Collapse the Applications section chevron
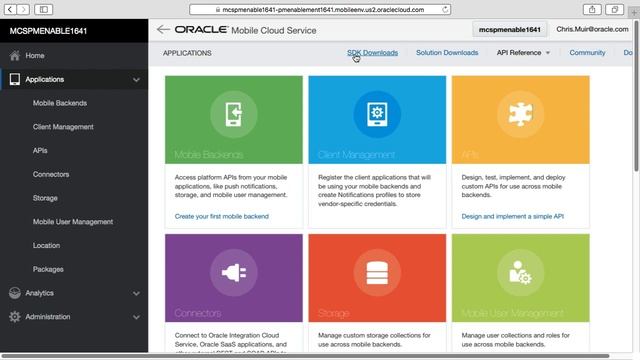The image size is (640, 360). pos(136,80)
